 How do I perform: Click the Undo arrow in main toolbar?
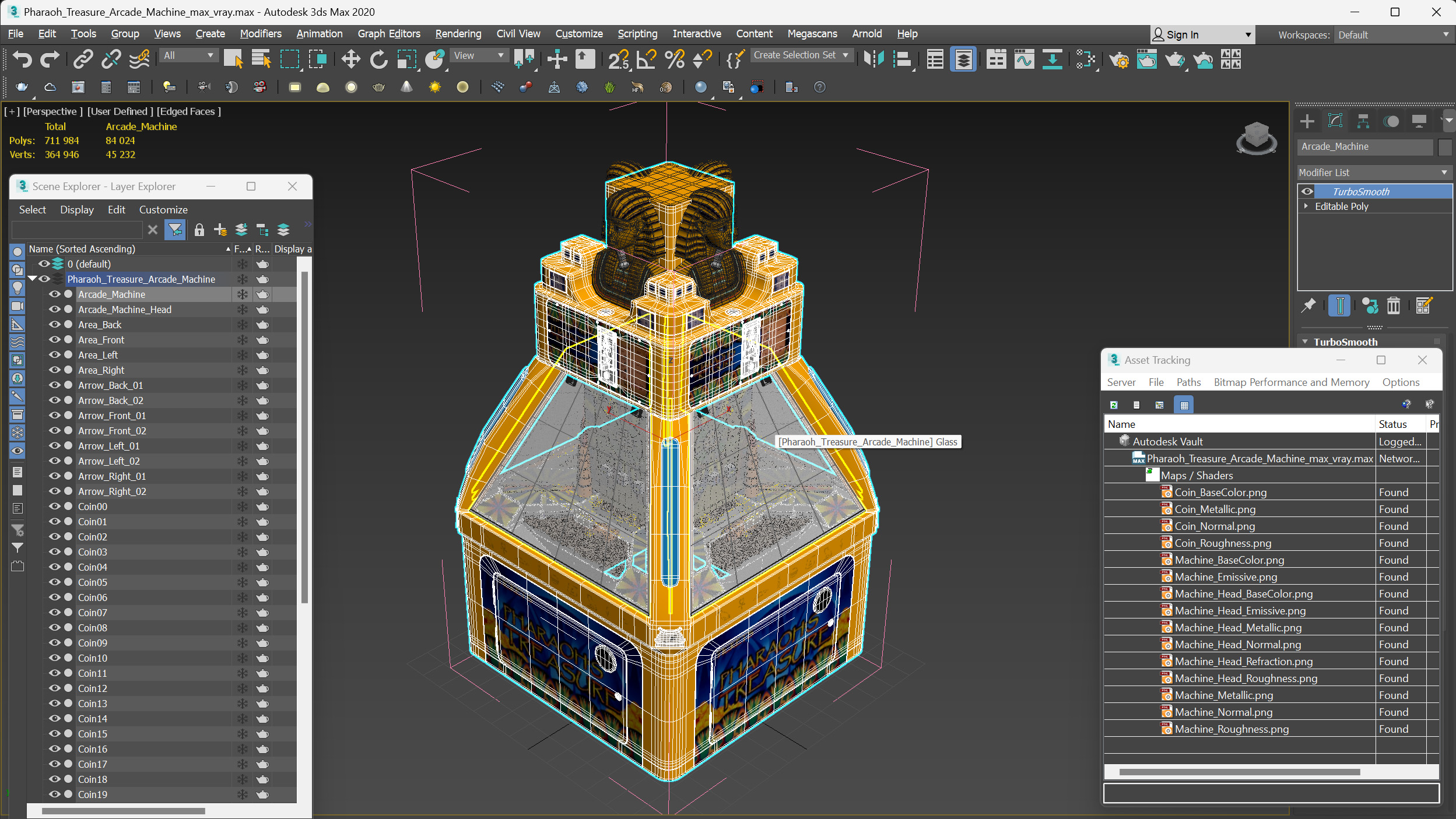pos(22,59)
